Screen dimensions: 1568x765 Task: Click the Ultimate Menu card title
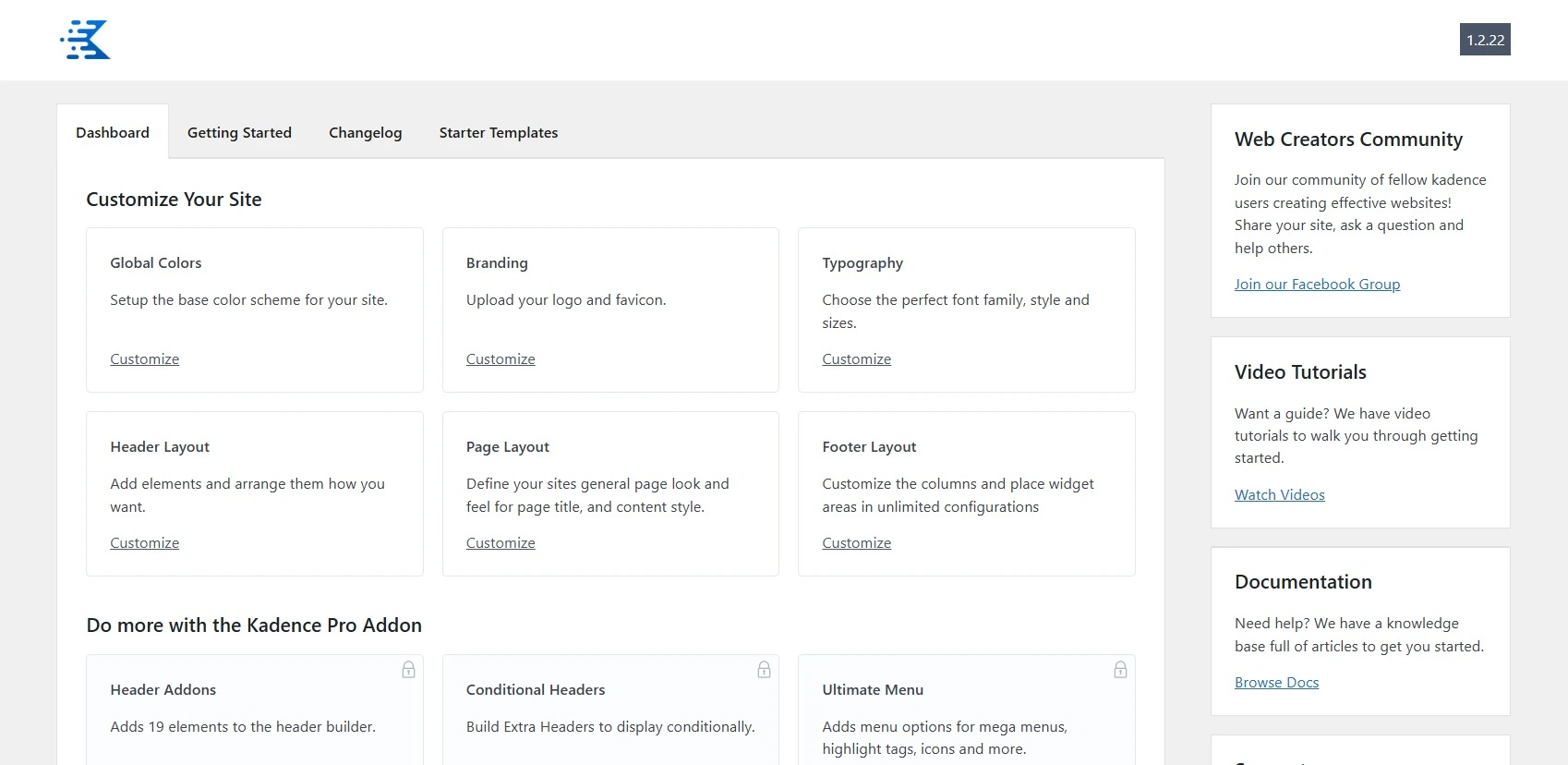(873, 689)
